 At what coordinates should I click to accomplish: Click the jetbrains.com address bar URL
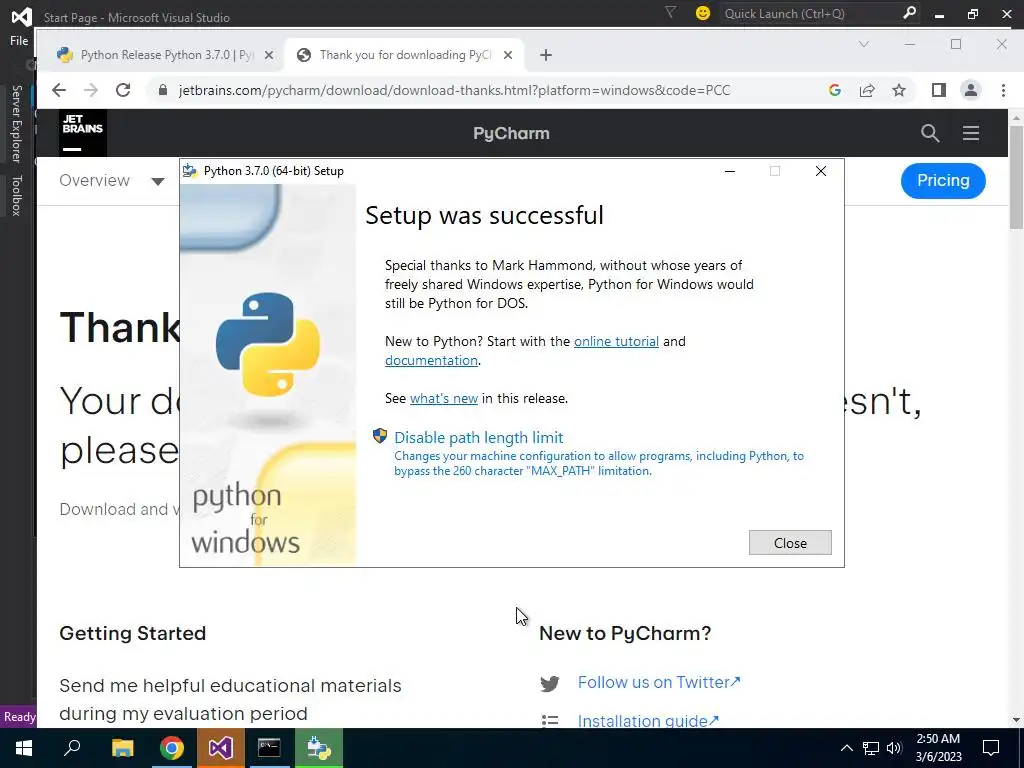(455, 90)
